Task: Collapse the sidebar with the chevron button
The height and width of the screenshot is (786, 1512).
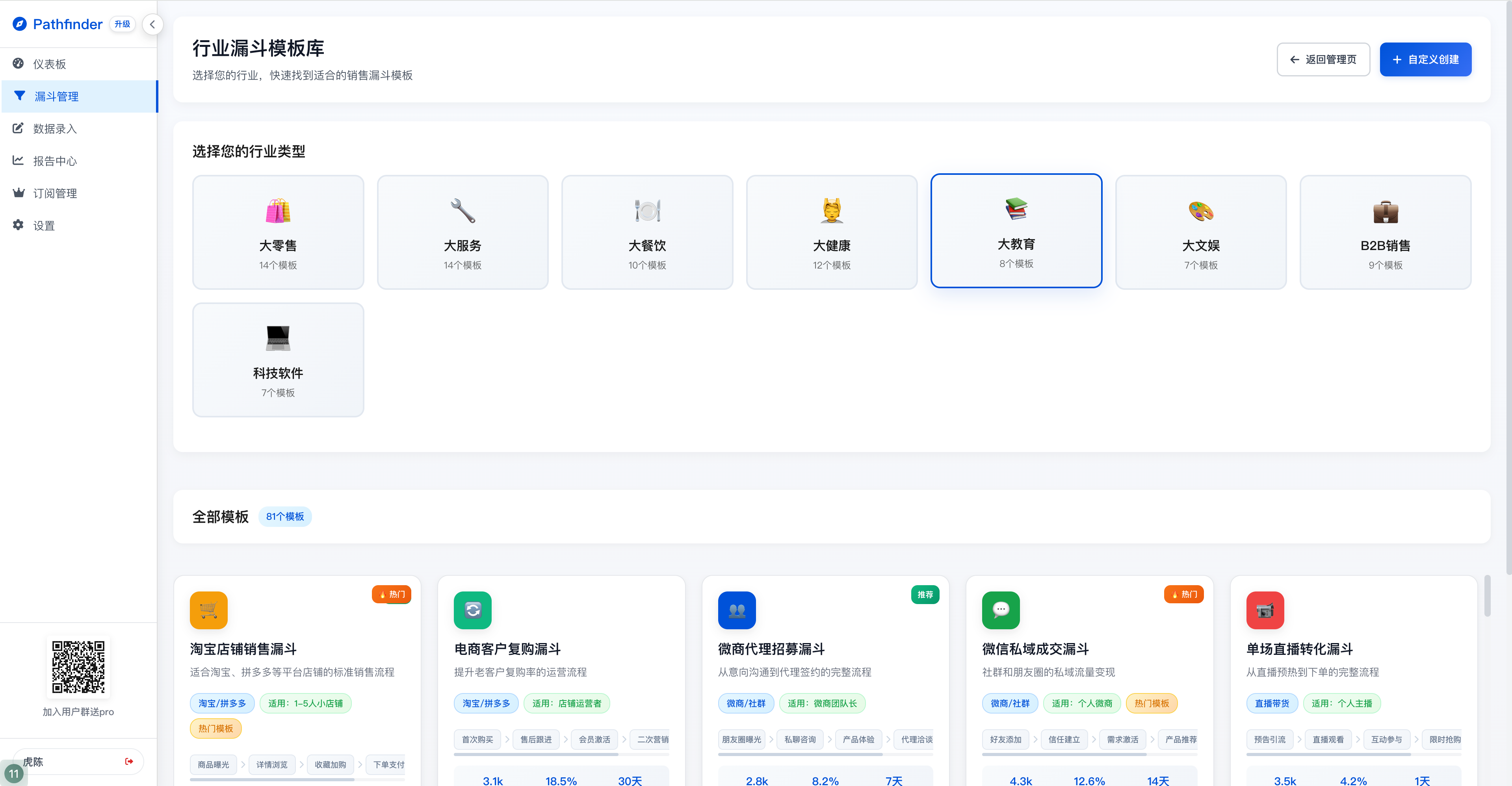Action: point(152,24)
